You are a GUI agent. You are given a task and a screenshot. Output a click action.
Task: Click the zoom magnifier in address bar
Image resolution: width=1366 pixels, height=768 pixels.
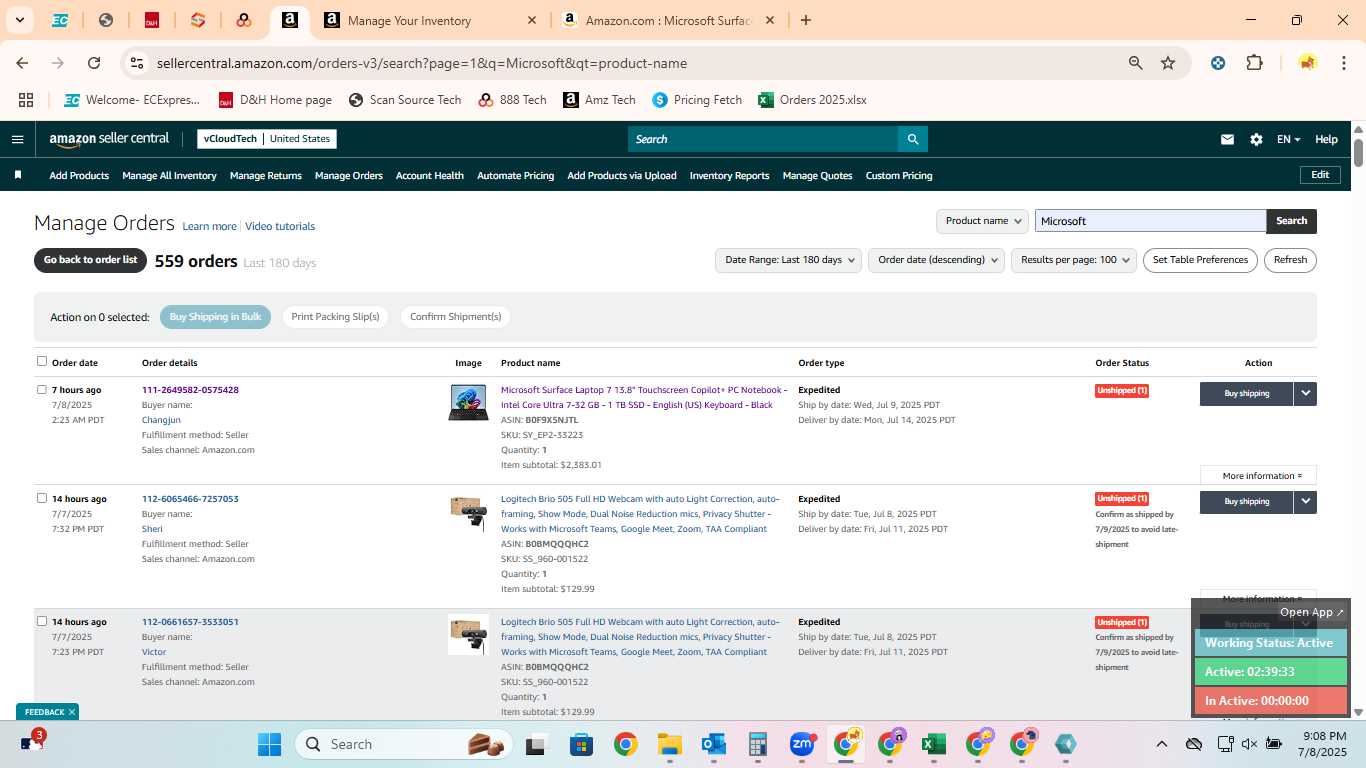tap(1136, 63)
